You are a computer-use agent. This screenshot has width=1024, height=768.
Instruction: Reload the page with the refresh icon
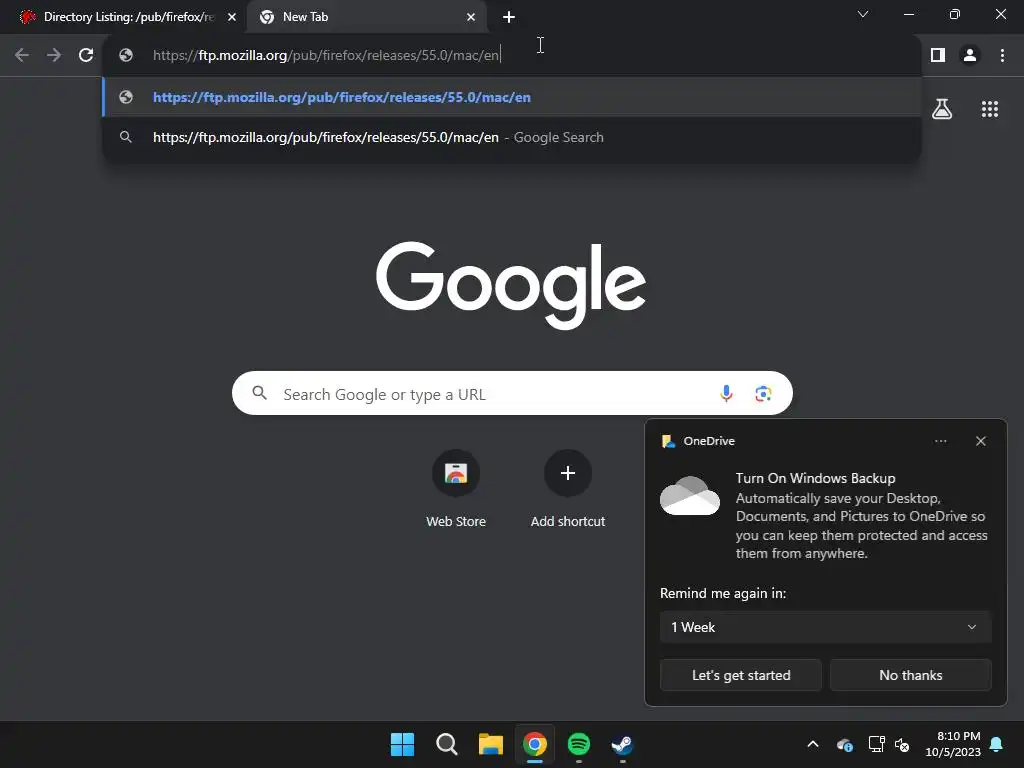point(86,55)
